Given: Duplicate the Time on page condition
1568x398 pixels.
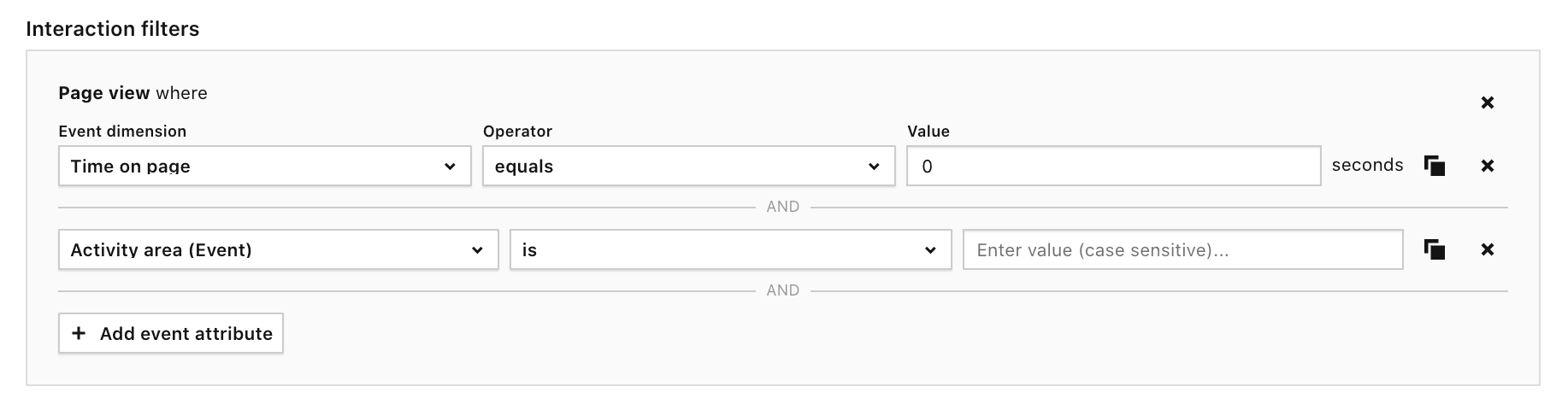Looking at the screenshot, I should 1435,166.
